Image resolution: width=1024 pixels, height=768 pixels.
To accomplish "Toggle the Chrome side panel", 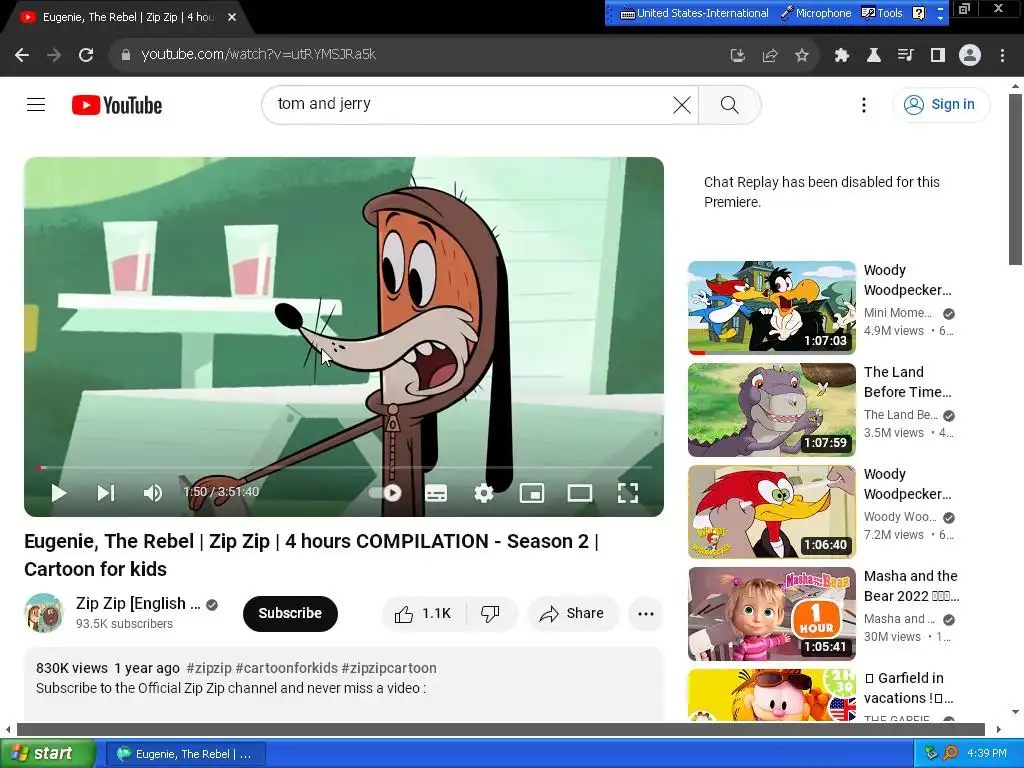I will click(x=938, y=55).
